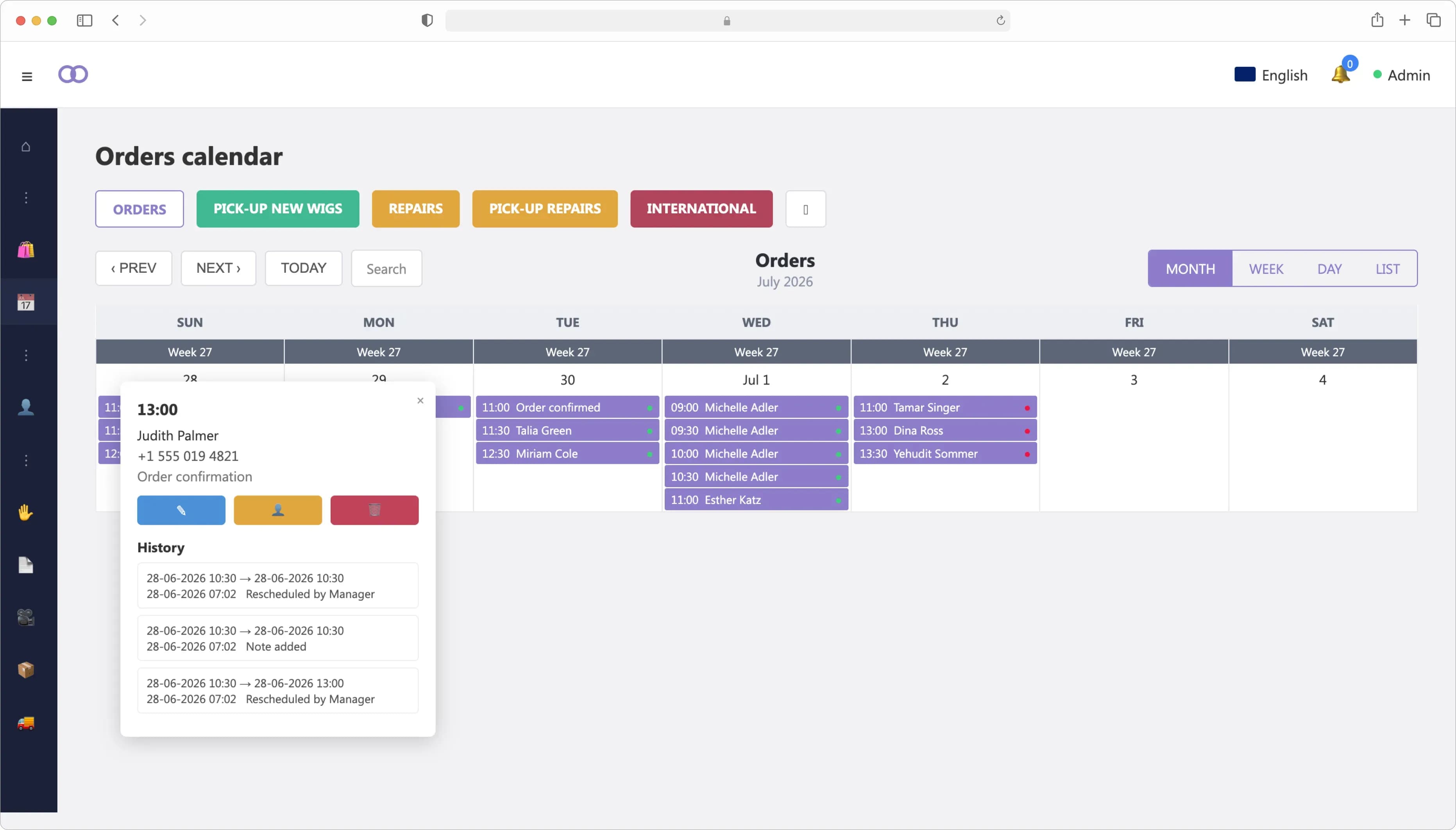Open the raised hand sidebar icon
Screen dimensions: 1456x830
(26, 512)
